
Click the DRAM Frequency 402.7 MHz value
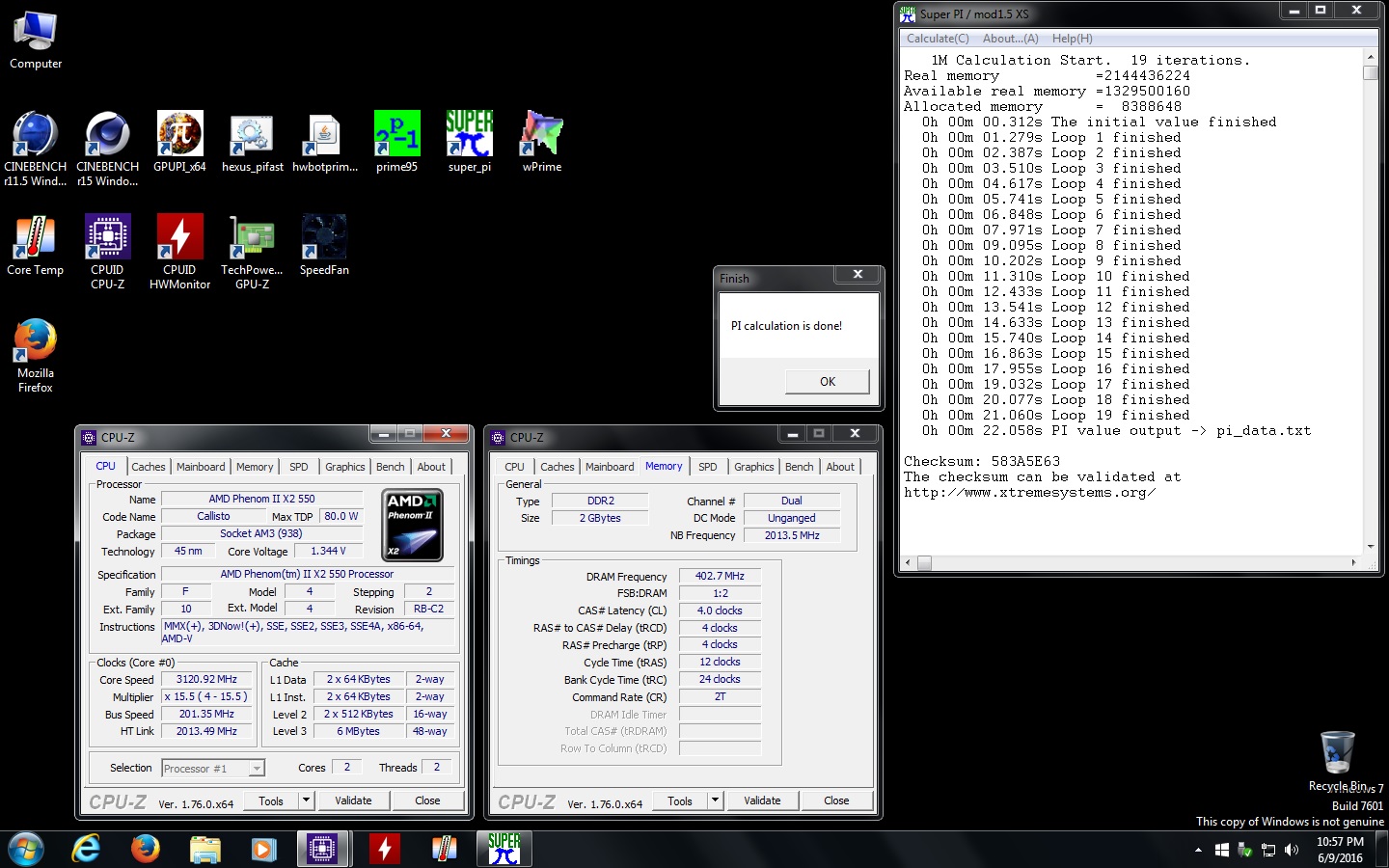click(720, 576)
